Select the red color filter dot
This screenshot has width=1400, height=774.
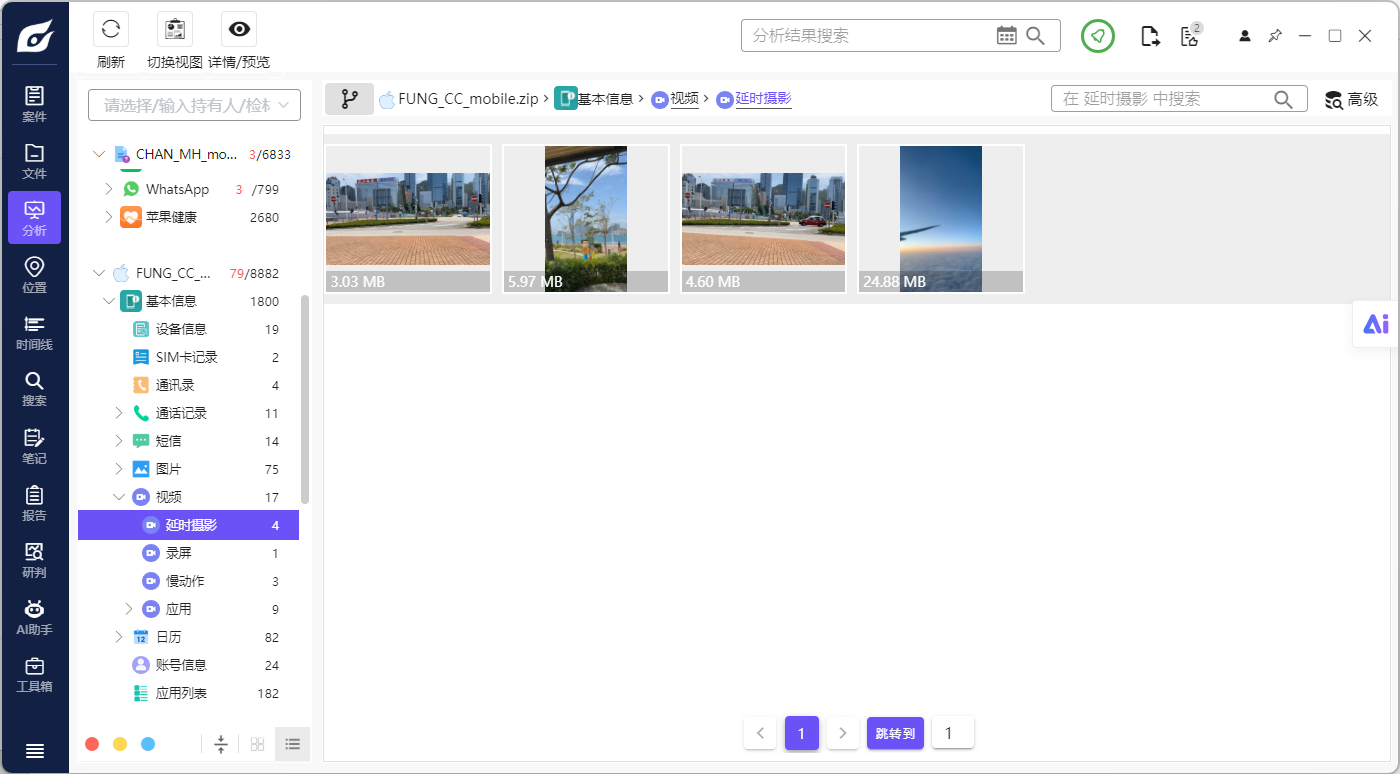[92, 744]
